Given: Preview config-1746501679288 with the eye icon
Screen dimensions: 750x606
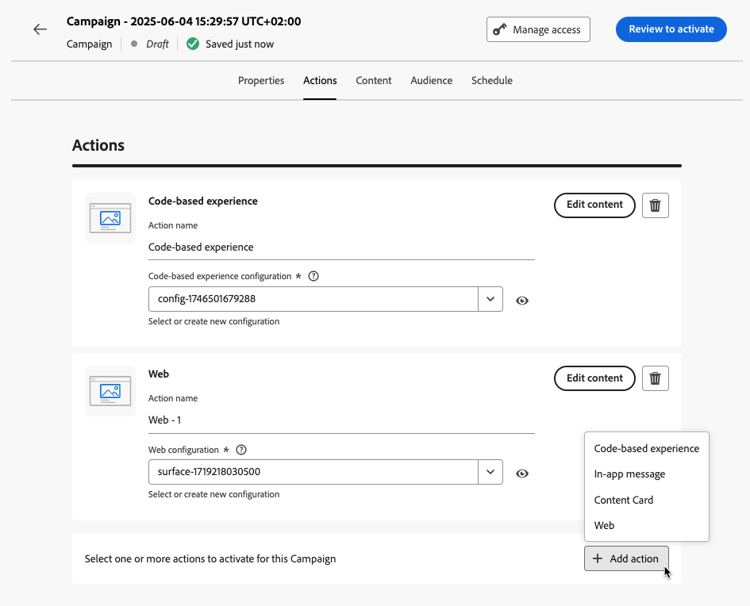Looking at the screenshot, I should pyautogui.click(x=522, y=300).
